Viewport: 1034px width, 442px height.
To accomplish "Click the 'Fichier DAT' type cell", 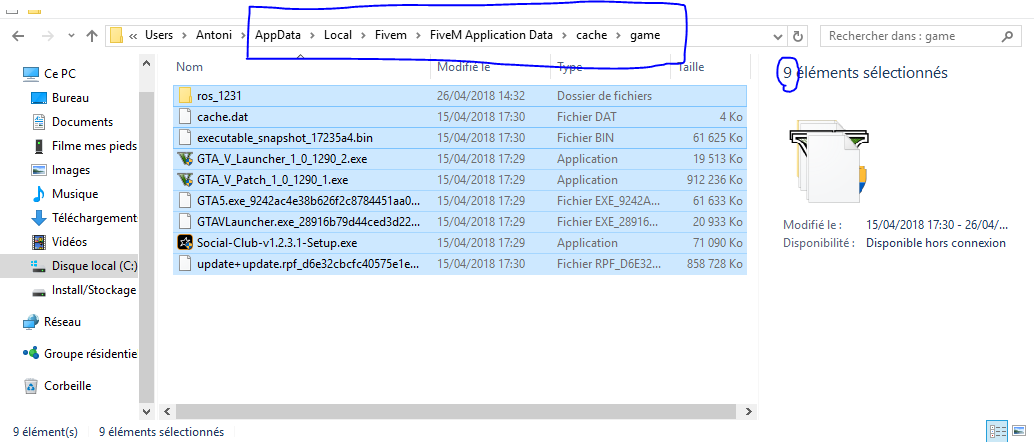I will point(587,117).
